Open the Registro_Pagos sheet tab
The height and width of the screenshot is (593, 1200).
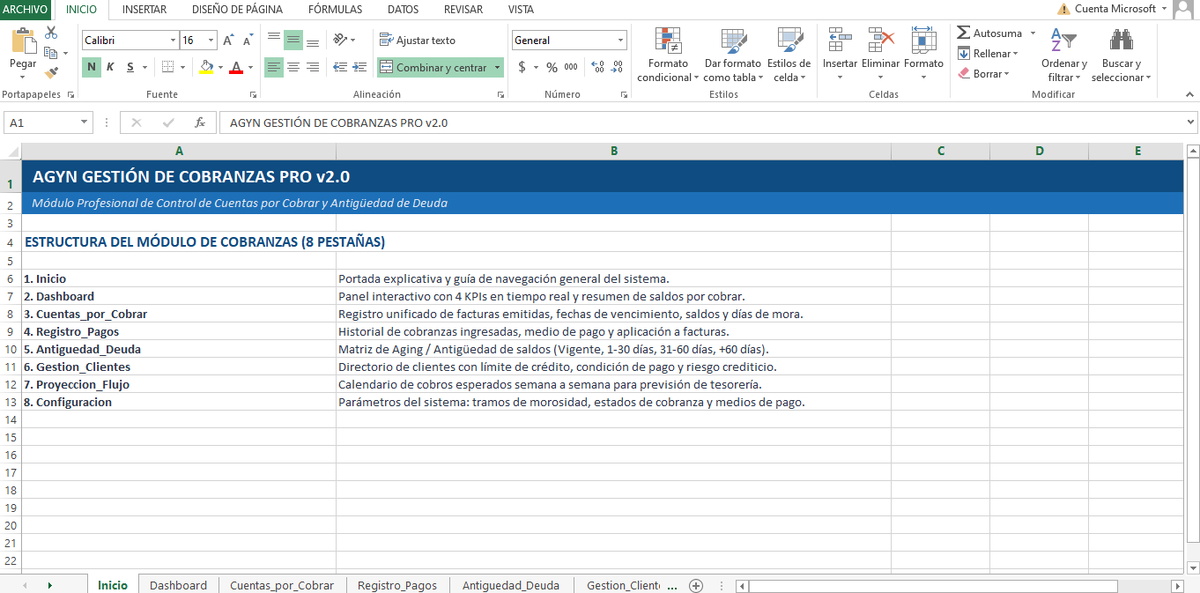pos(397,585)
